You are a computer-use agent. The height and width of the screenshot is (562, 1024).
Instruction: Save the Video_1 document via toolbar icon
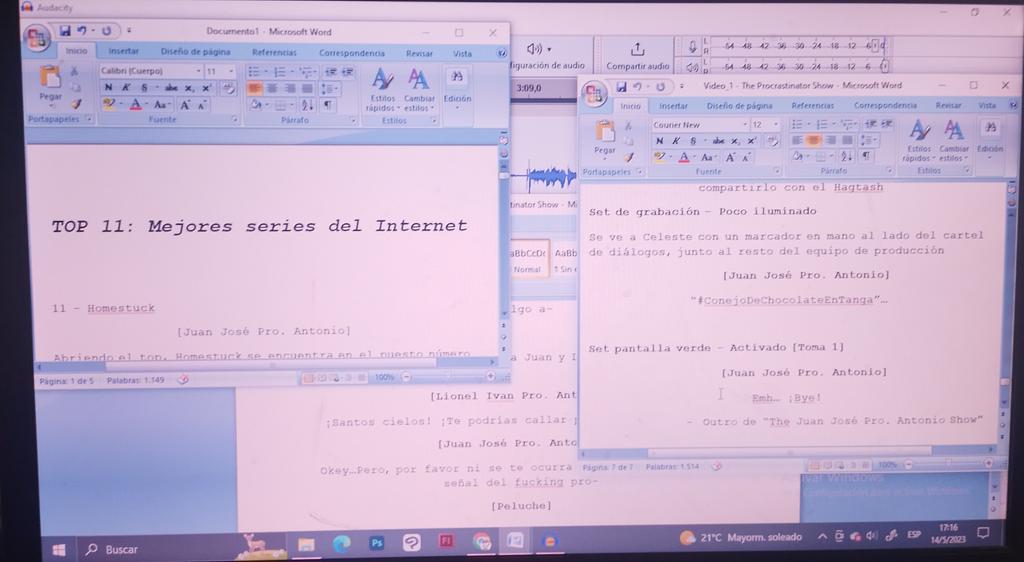pos(621,86)
